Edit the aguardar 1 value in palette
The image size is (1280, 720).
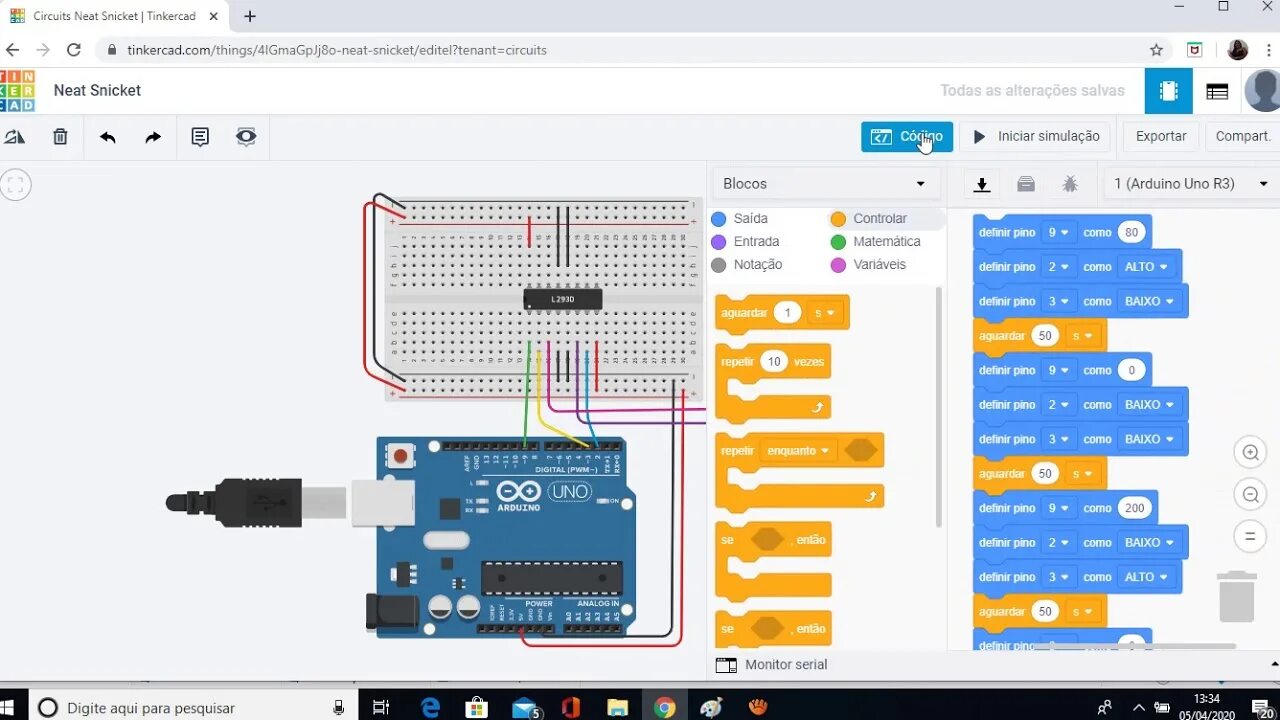pos(787,313)
